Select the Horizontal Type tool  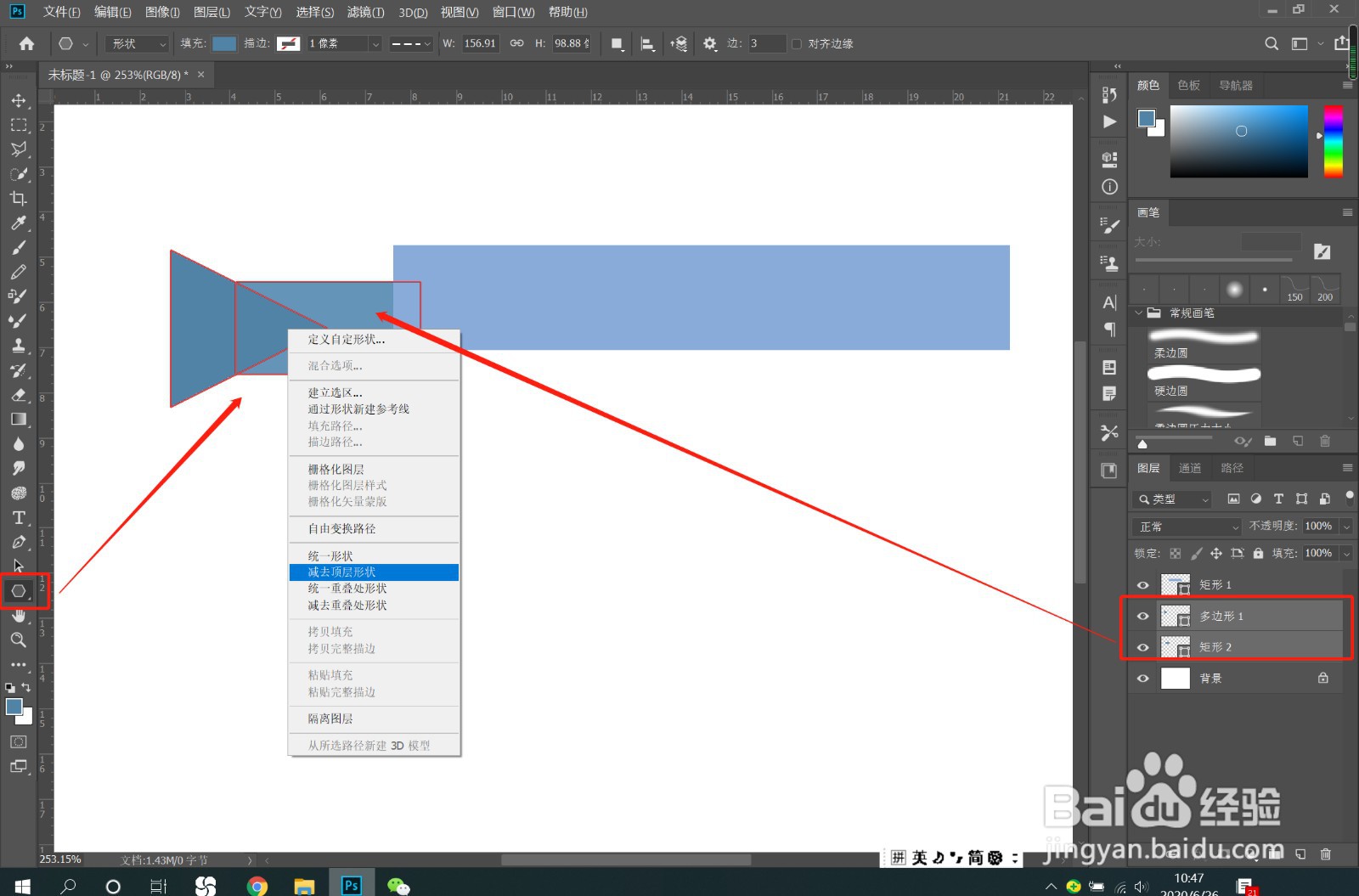[18, 517]
